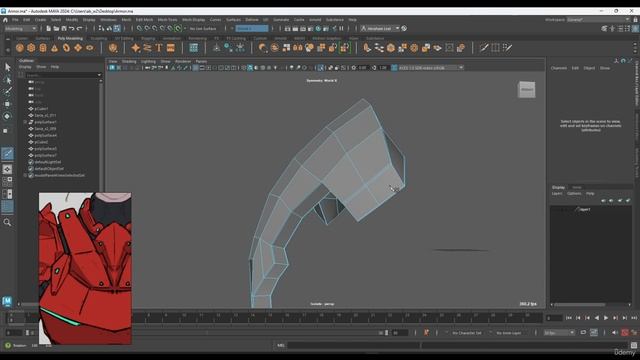This screenshot has height=360, width=640.
Task: Click the Undo arrow icon
Action: (x=72, y=29)
